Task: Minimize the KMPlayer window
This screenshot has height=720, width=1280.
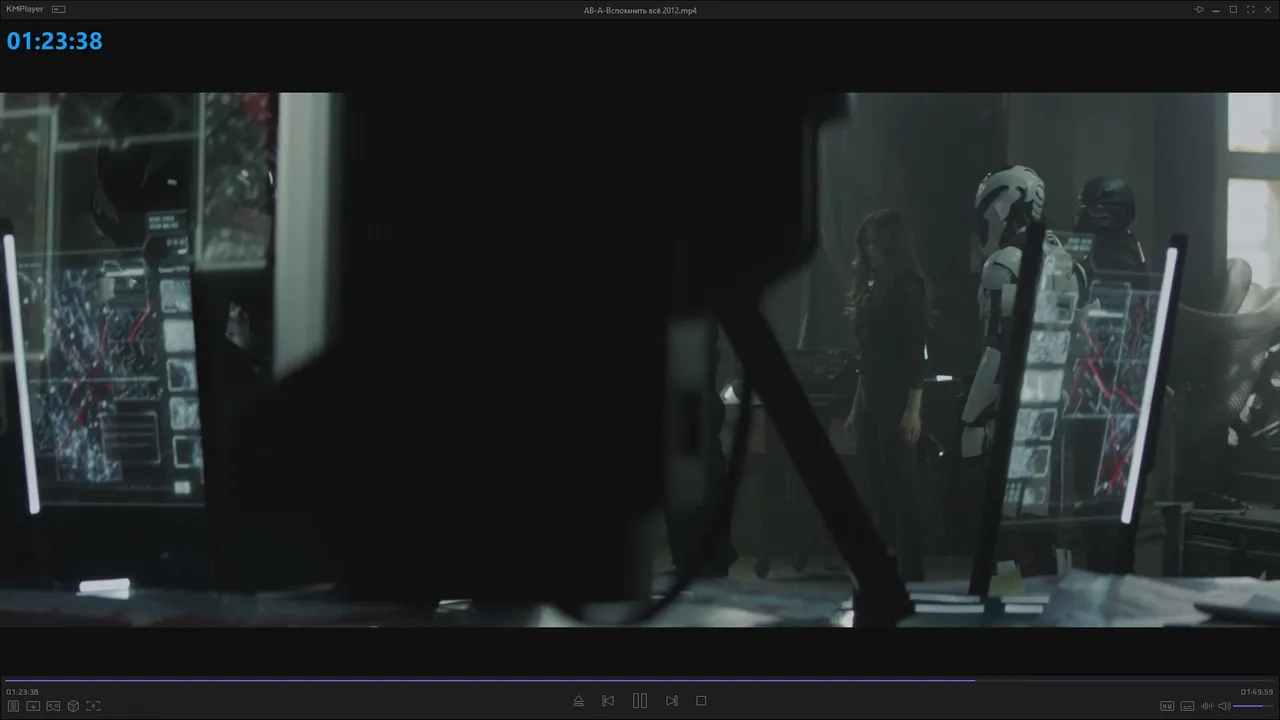Action: coord(1216,9)
